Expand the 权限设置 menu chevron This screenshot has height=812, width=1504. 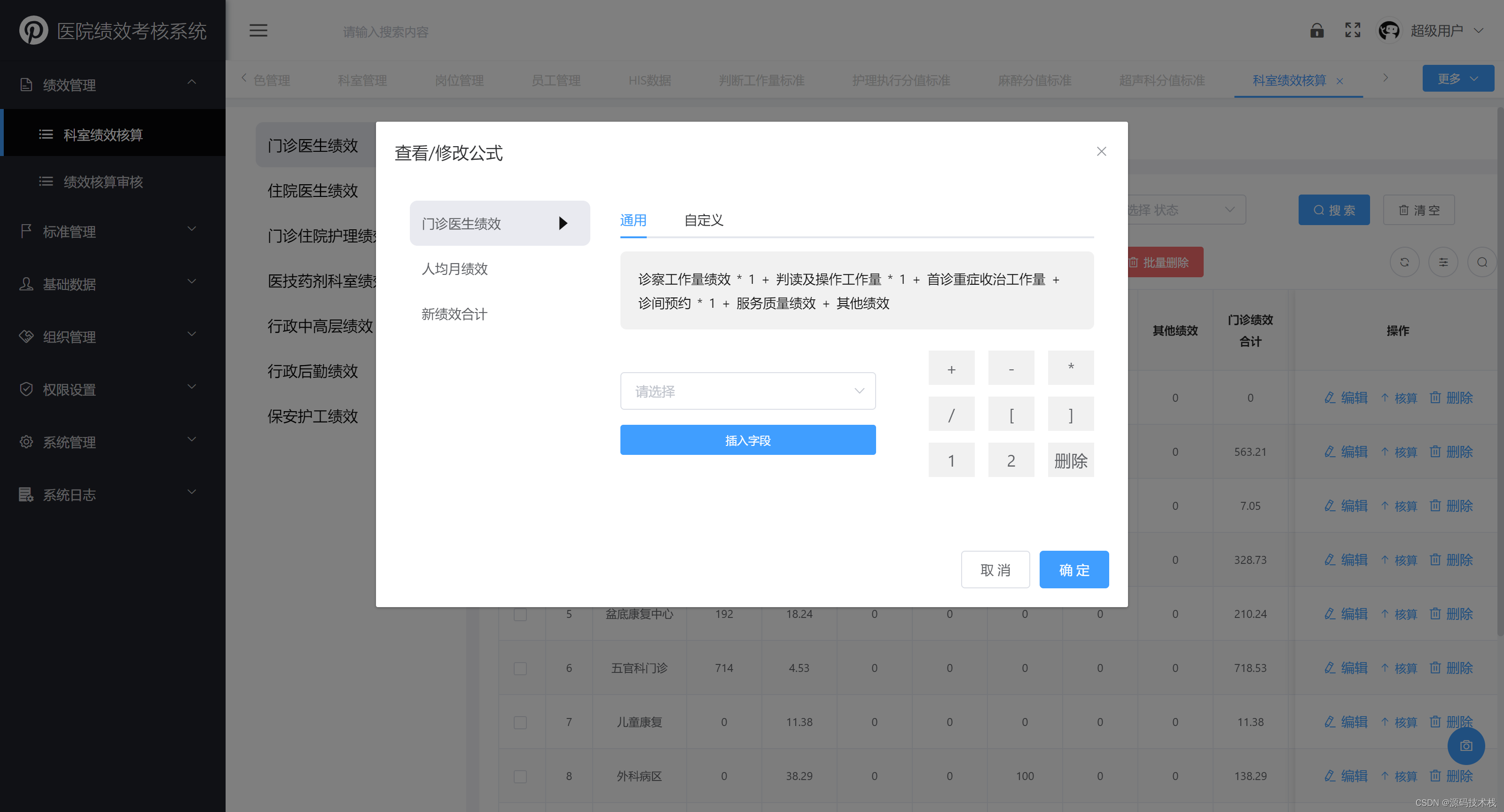pos(191,386)
